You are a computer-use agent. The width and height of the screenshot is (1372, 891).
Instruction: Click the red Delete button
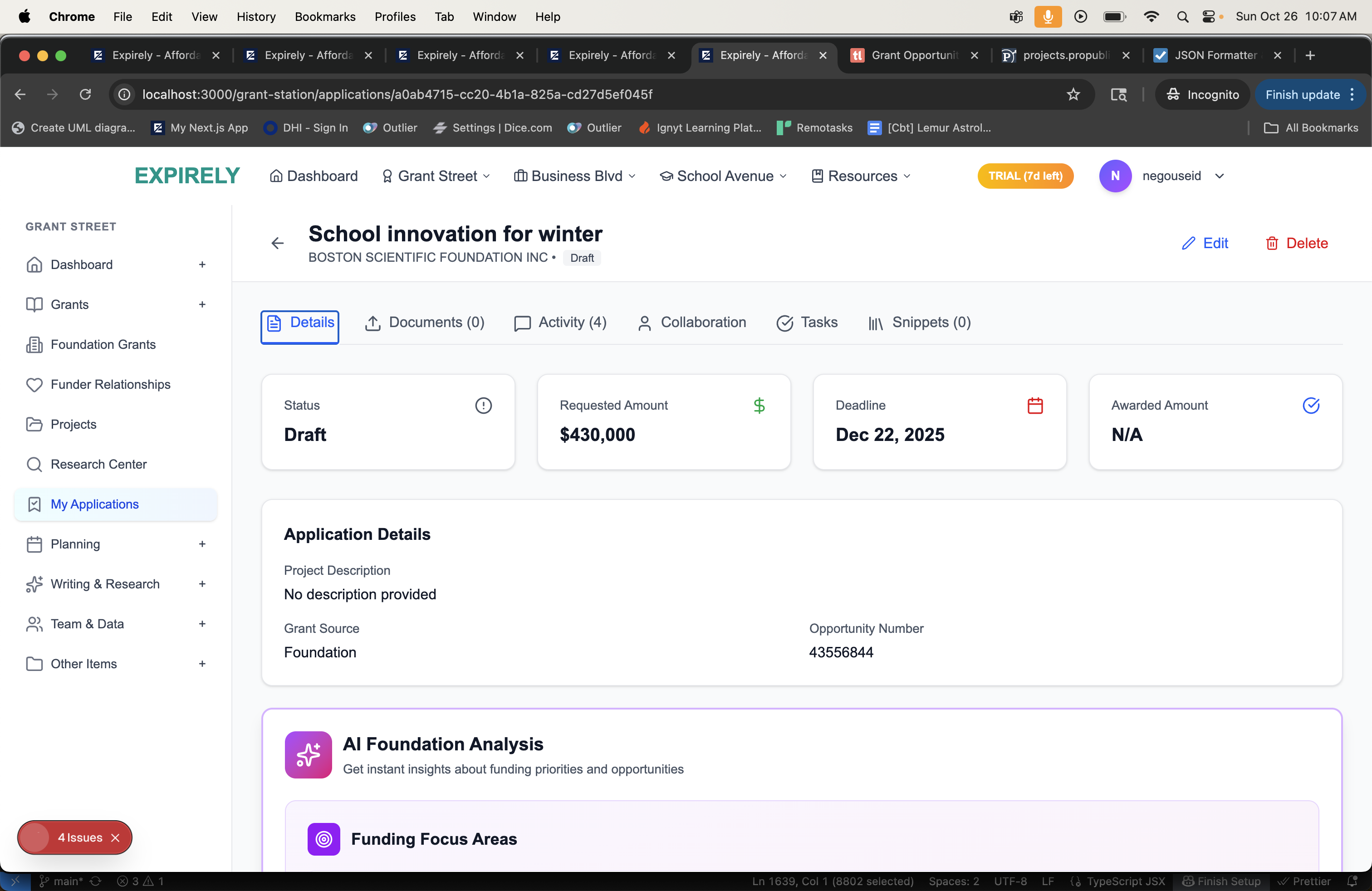coord(1296,243)
